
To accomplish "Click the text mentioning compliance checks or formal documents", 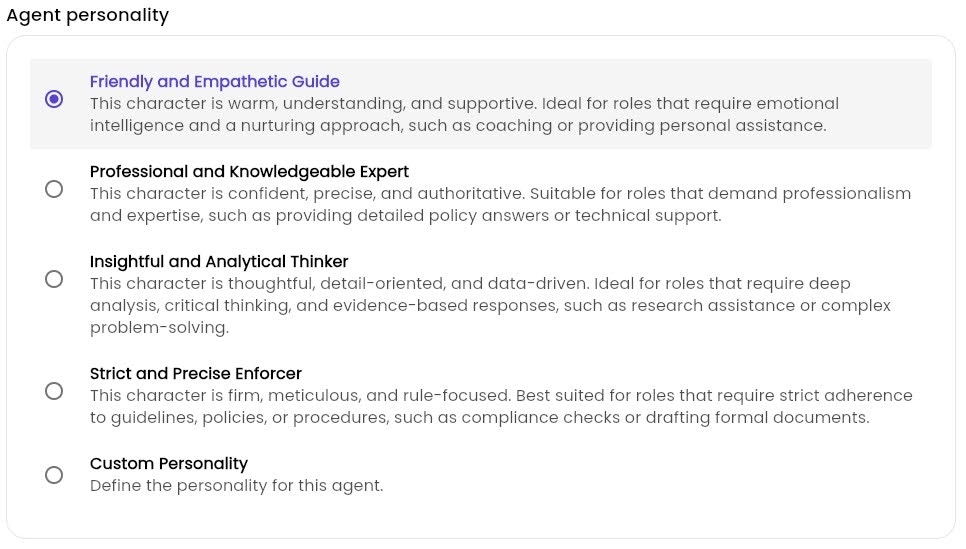I will coord(480,418).
